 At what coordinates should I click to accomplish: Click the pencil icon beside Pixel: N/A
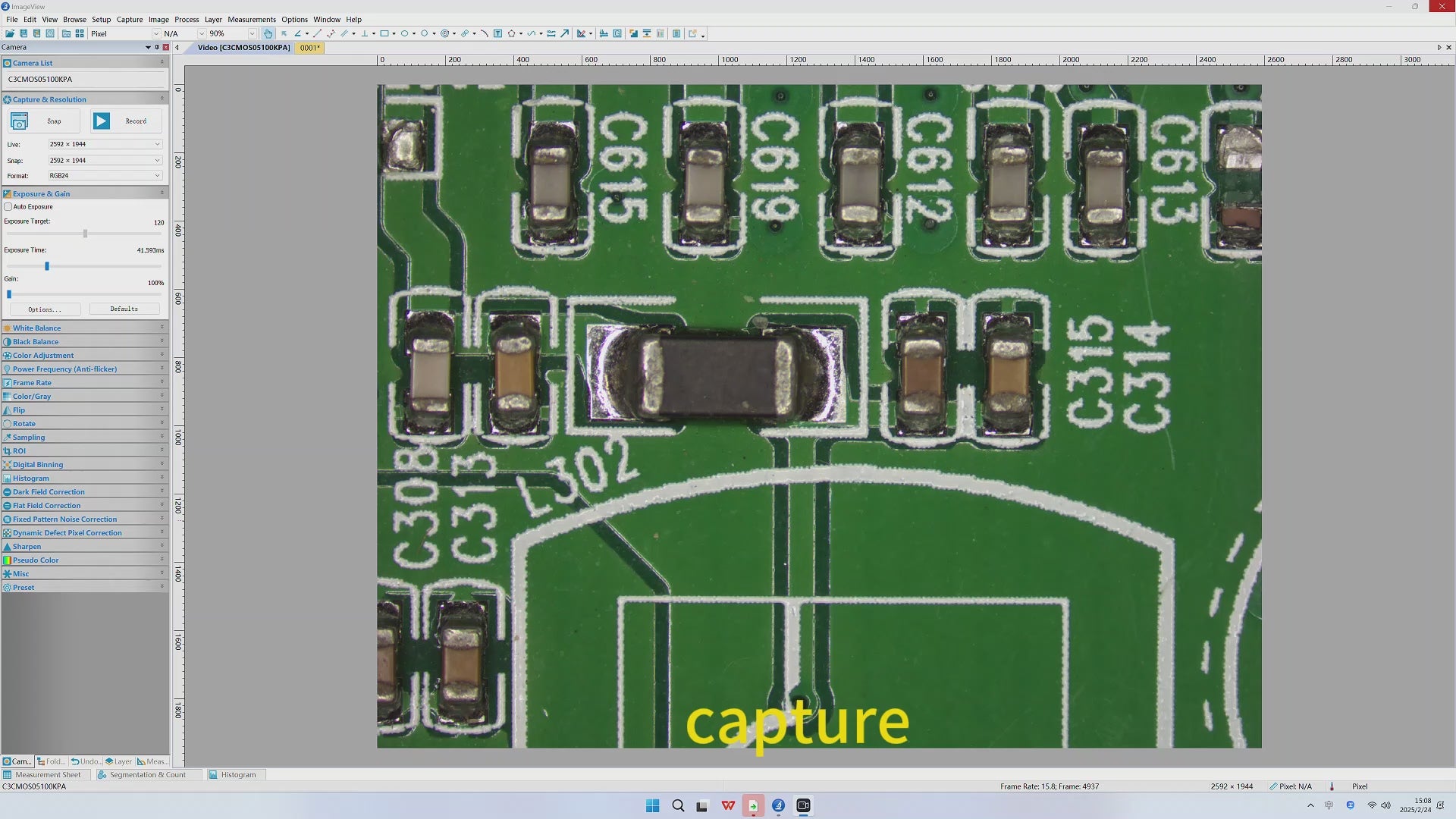pos(1273,786)
